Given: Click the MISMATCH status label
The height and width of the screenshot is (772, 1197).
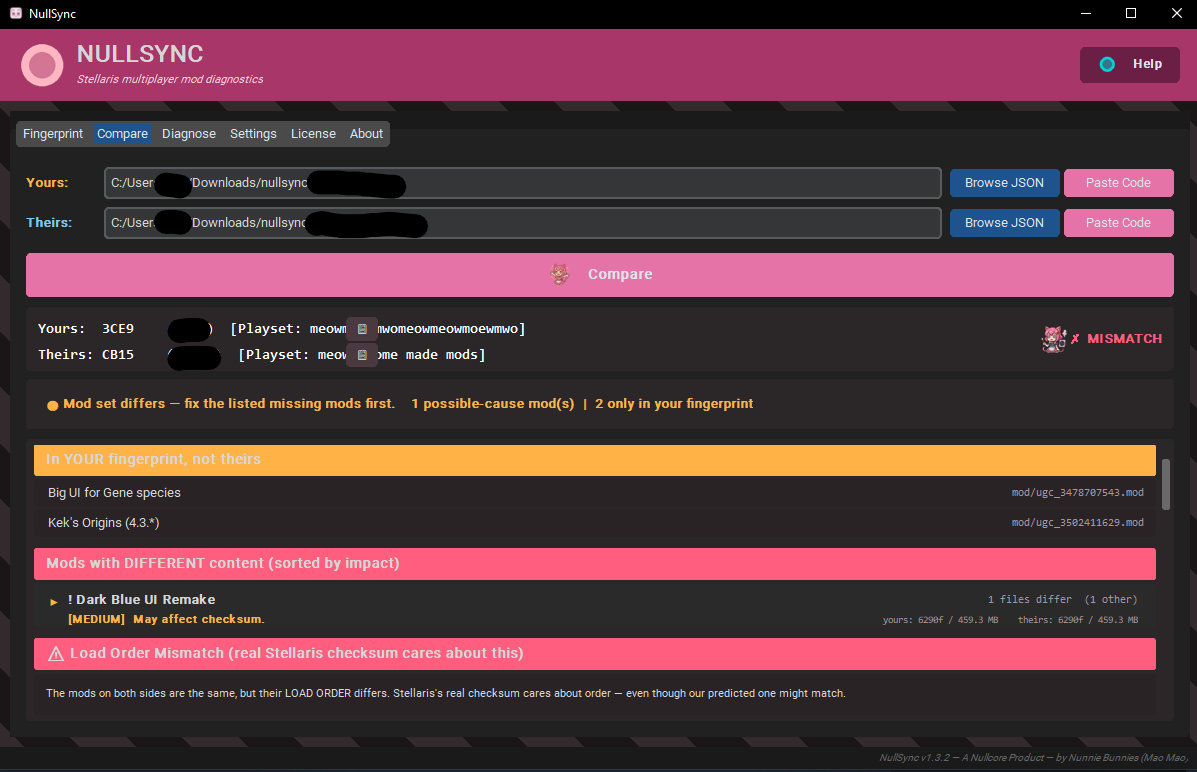Looking at the screenshot, I should 1124,338.
